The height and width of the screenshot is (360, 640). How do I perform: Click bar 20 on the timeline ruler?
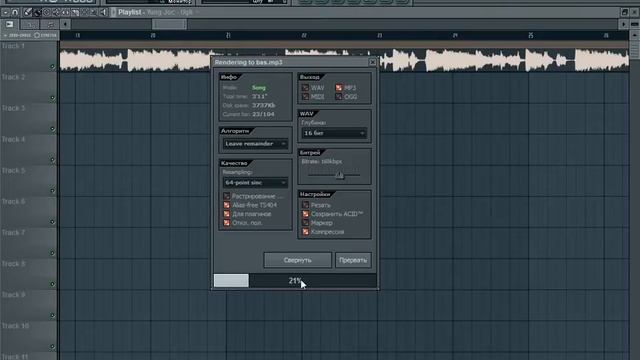pos(153,36)
